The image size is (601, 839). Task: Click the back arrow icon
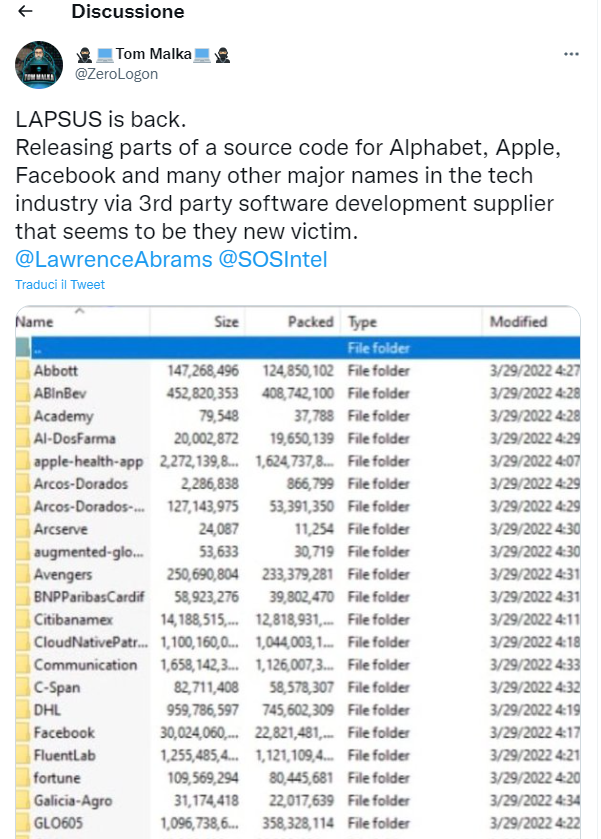[26, 12]
